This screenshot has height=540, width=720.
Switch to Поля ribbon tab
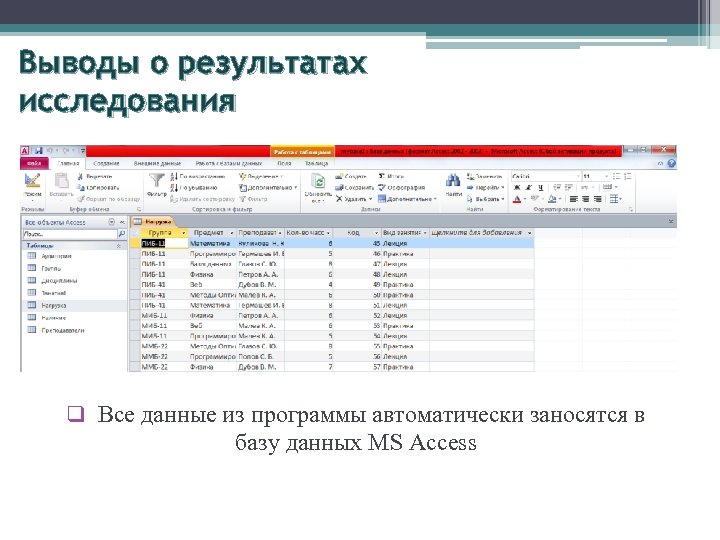[284, 163]
